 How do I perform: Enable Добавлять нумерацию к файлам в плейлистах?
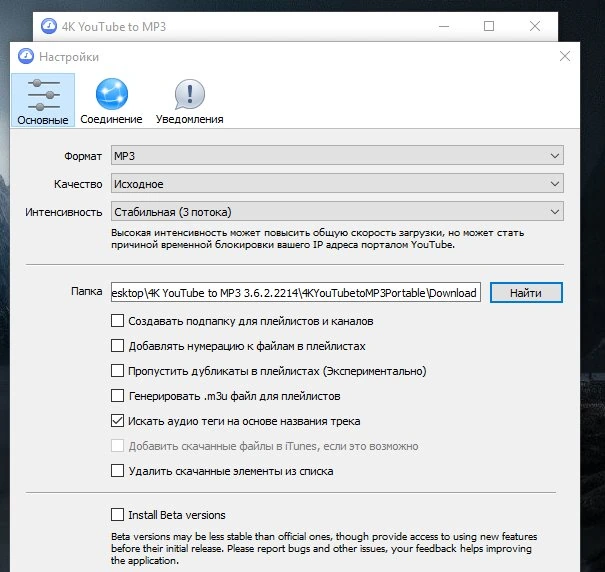point(117,346)
